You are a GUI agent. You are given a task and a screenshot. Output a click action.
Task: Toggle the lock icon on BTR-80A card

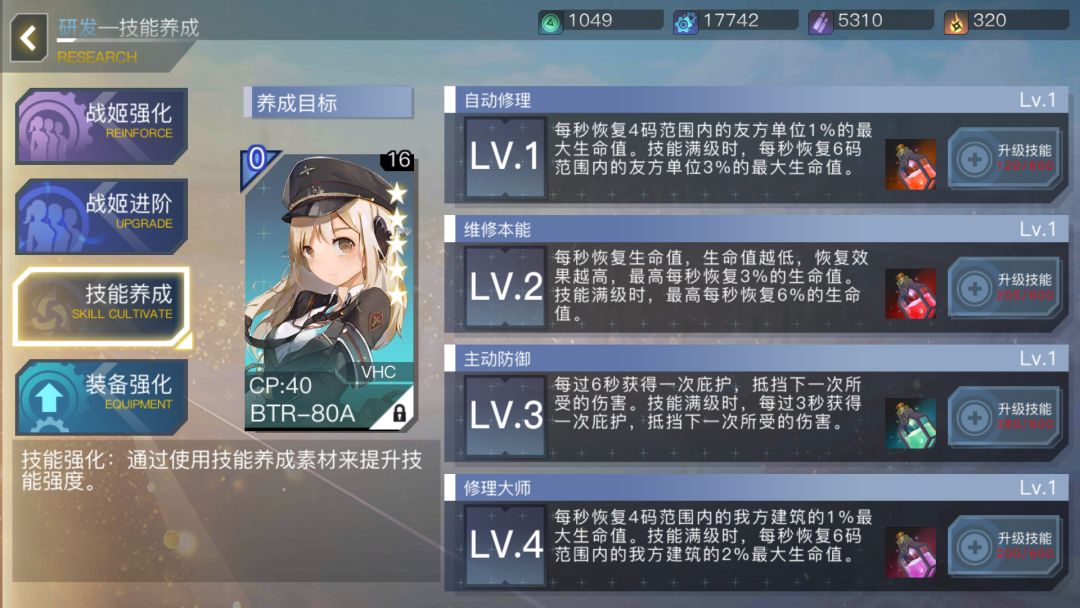coord(399,413)
